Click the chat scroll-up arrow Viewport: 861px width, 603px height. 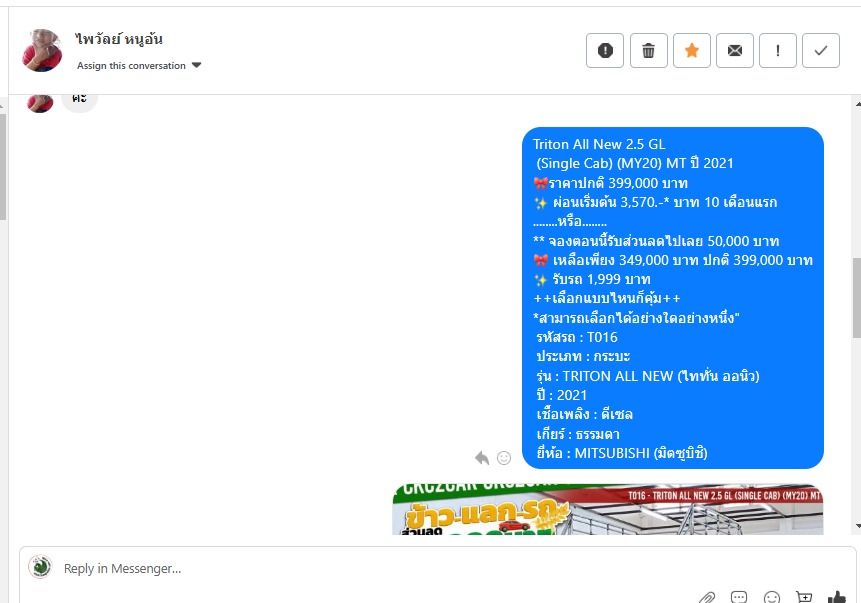point(857,104)
